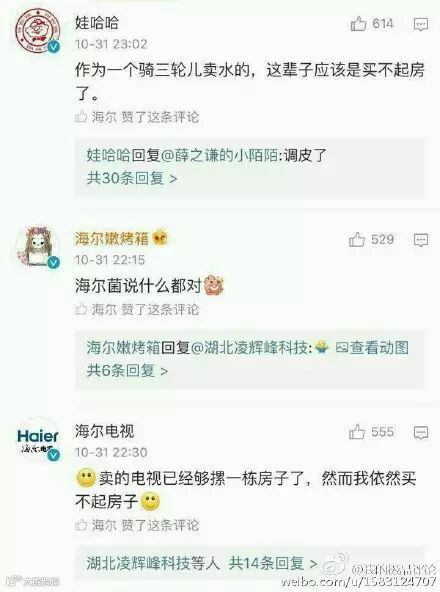Expand 共30条回复 replies
This screenshot has height=592, width=440.
tap(132, 178)
